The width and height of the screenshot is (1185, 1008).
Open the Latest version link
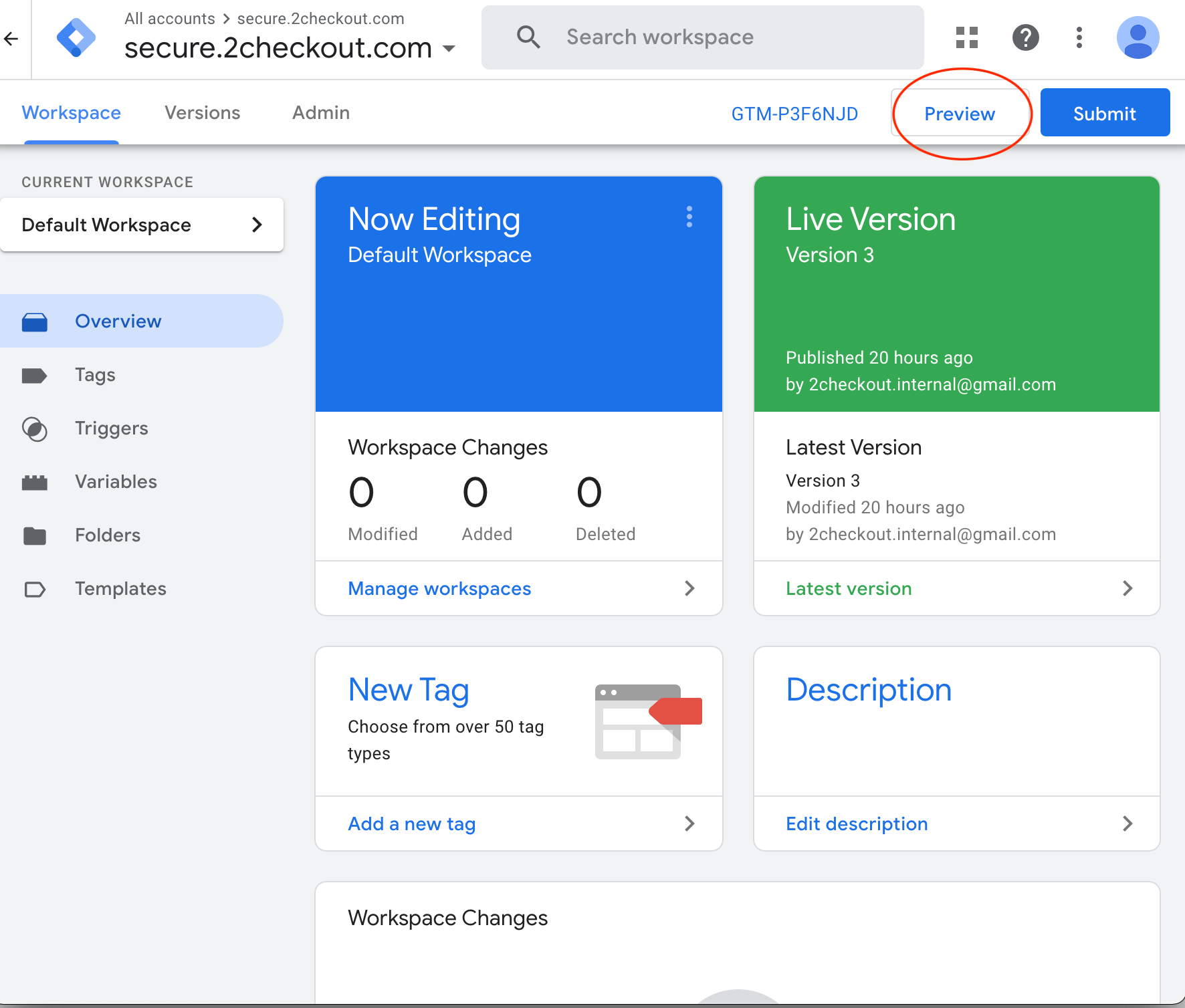point(849,588)
